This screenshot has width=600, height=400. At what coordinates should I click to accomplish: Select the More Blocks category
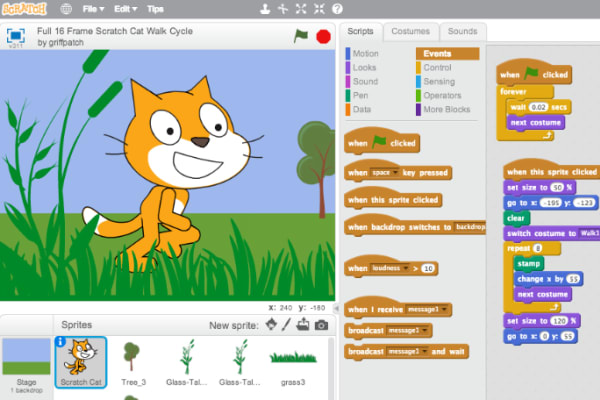tap(443, 109)
